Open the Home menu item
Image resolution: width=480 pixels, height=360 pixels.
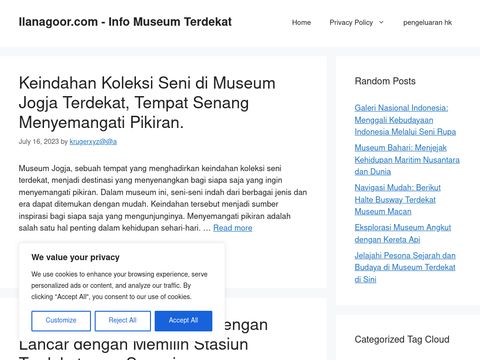click(301, 23)
